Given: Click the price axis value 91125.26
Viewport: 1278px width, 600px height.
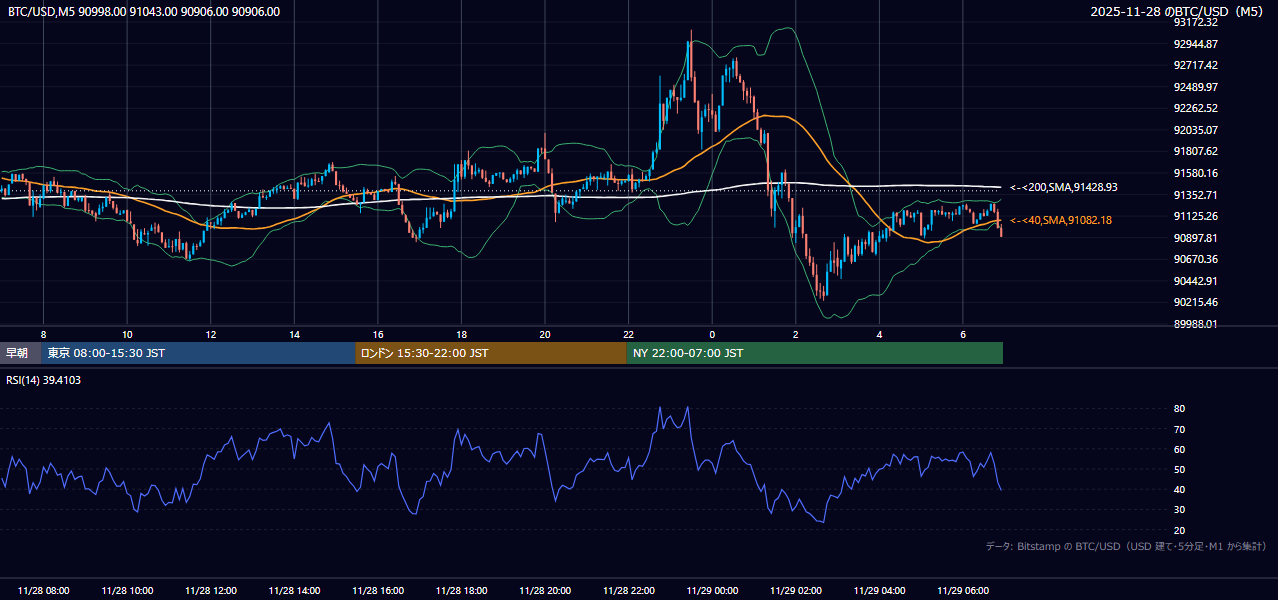Looking at the screenshot, I should click(1196, 216).
